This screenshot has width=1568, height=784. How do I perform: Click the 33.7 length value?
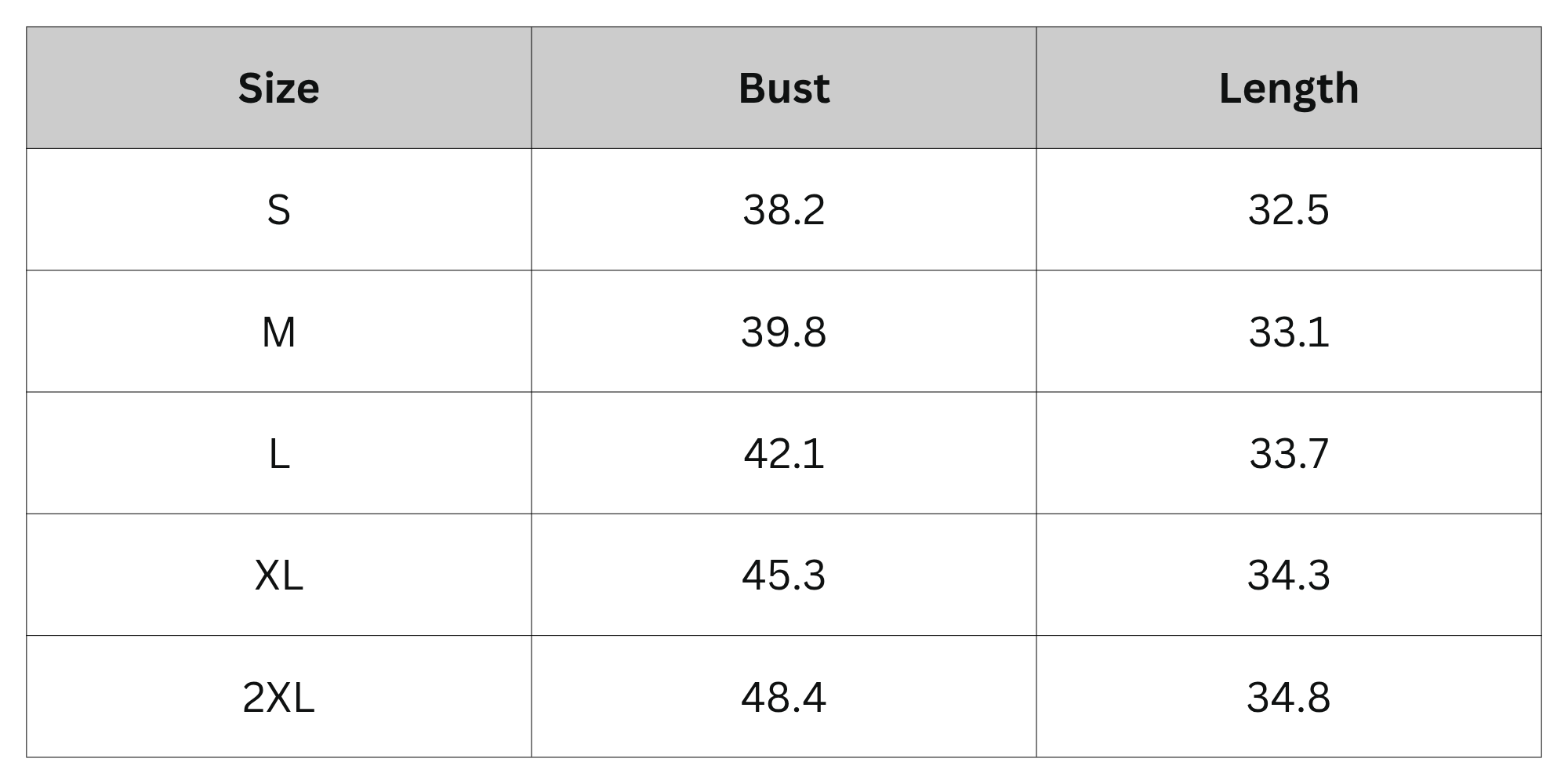point(1289,453)
